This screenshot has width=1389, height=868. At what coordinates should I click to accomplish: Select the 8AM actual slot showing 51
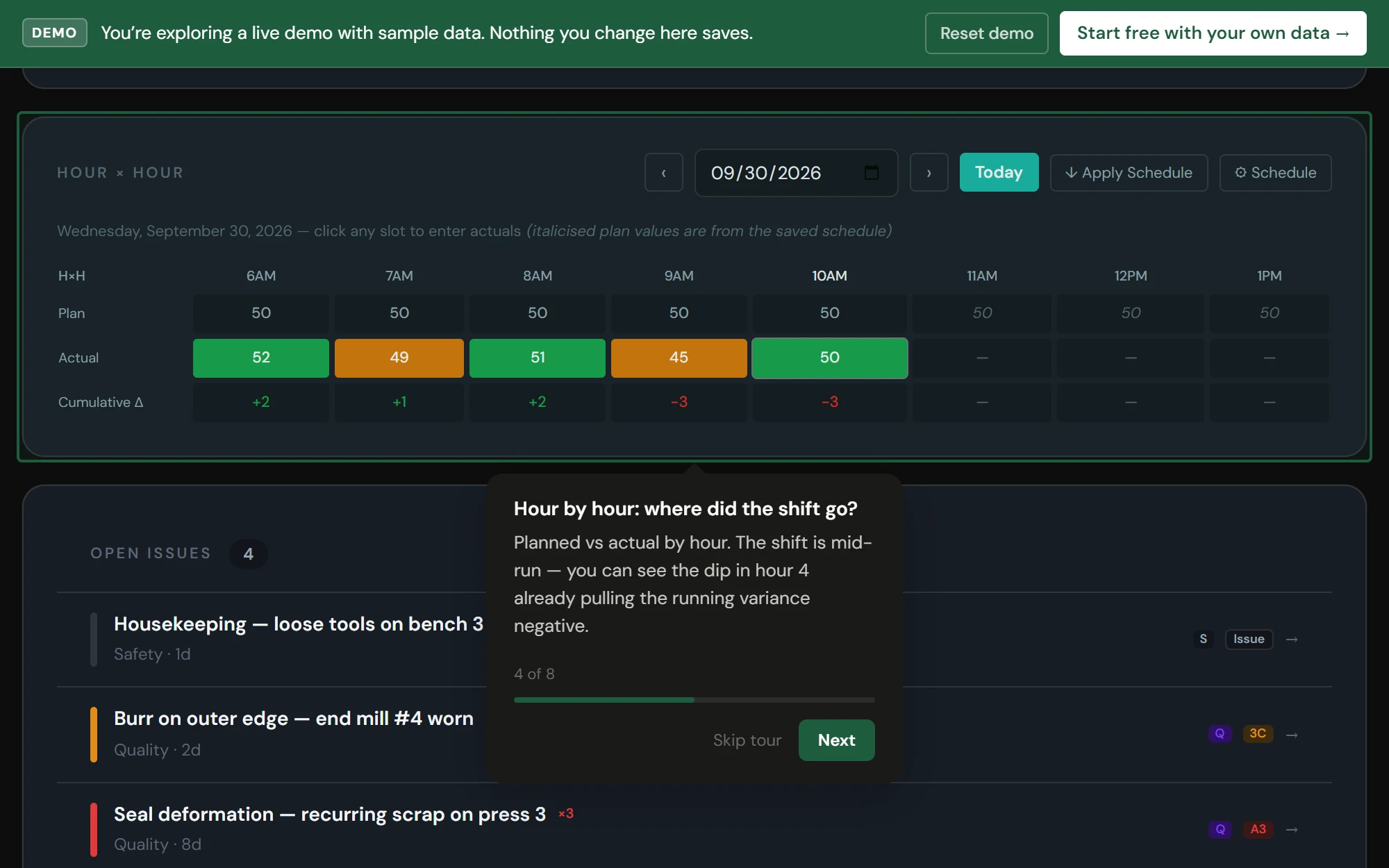538,358
